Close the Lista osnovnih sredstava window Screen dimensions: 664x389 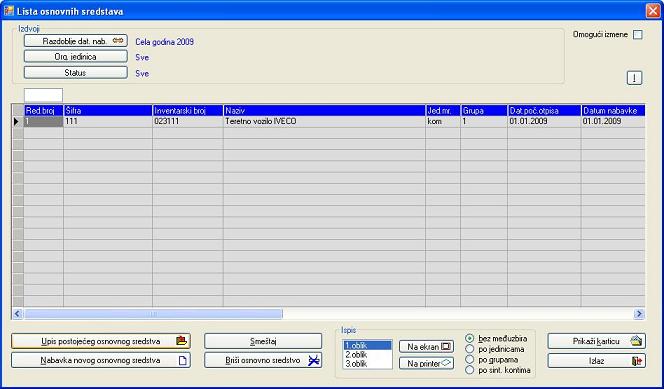[653, 11]
